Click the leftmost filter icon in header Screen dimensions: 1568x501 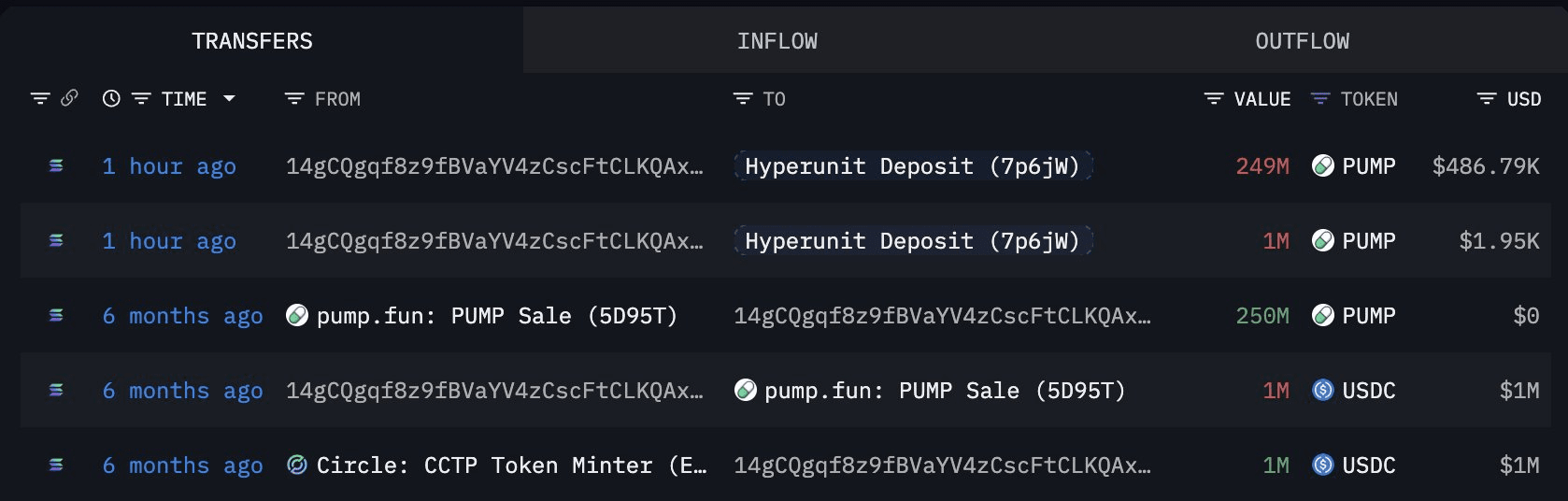point(40,98)
